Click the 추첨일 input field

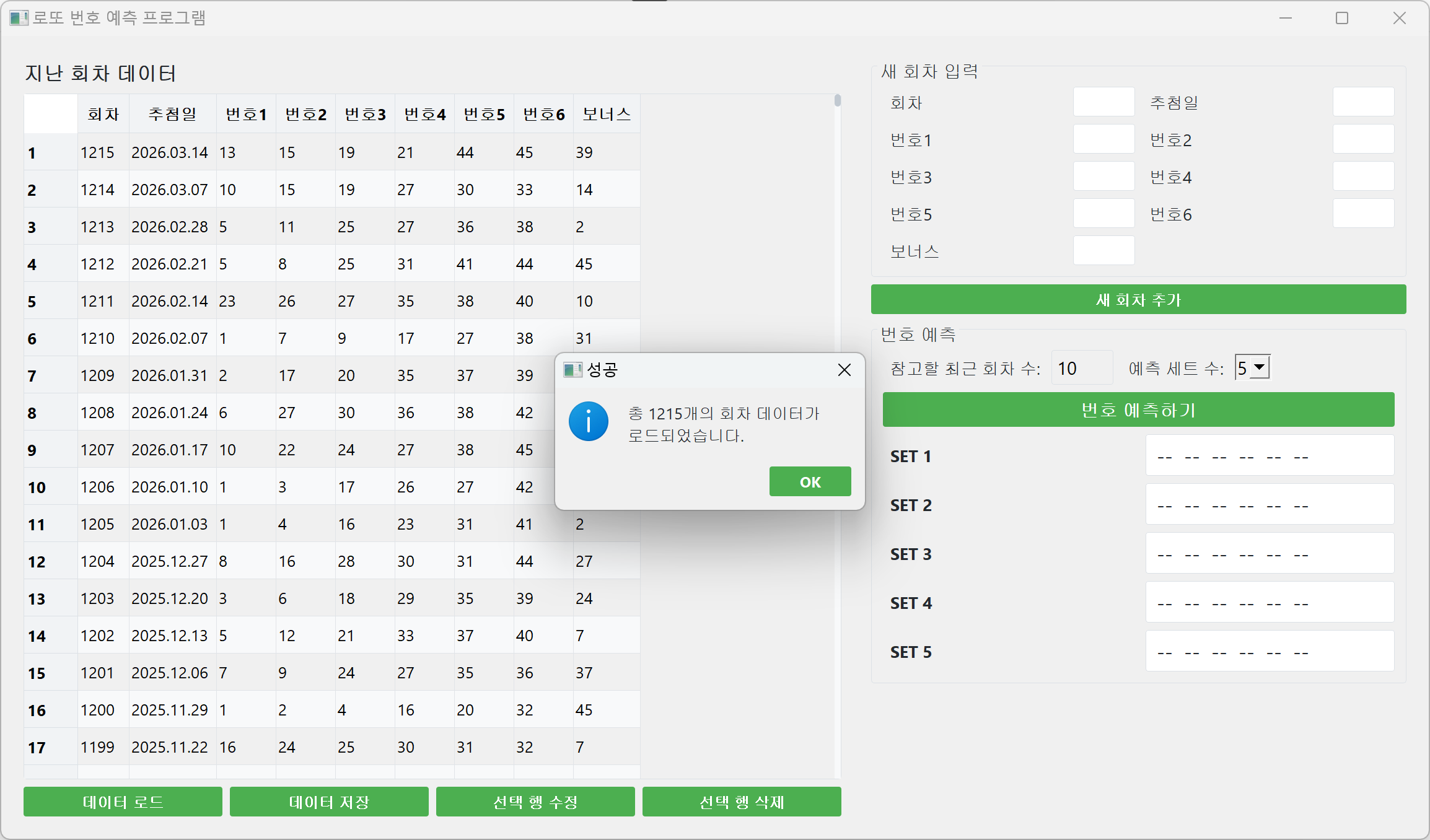pyautogui.click(x=1363, y=102)
